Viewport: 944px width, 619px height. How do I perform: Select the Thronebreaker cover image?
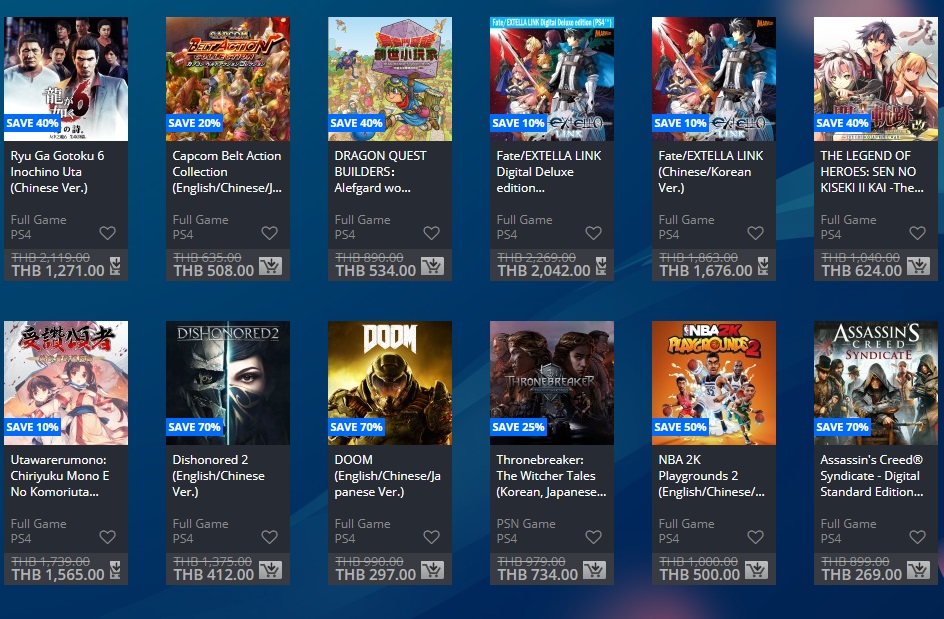[x=552, y=383]
